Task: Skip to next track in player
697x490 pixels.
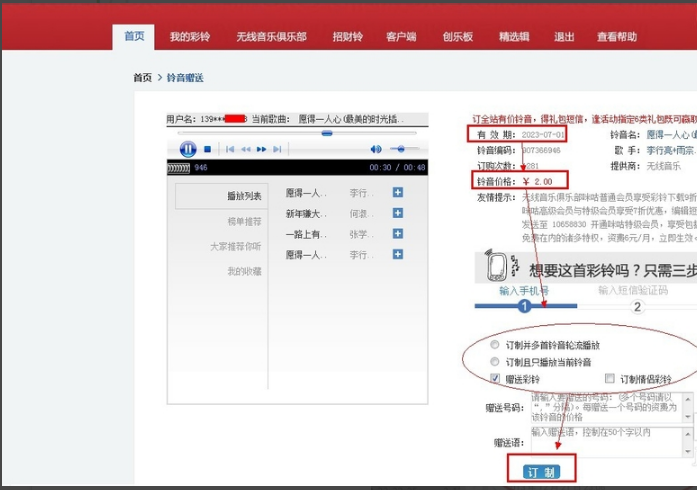Action: [277, 149]
